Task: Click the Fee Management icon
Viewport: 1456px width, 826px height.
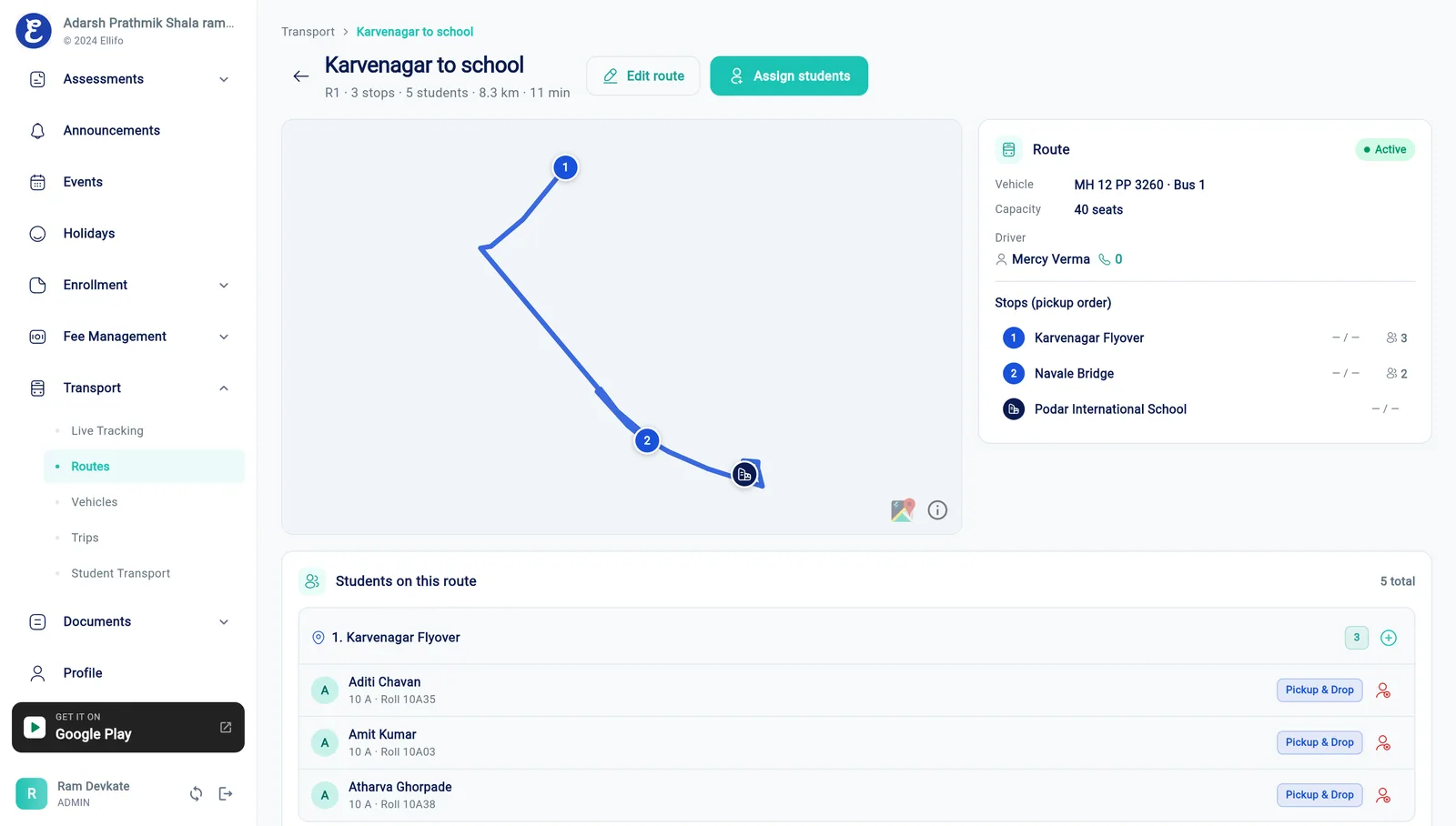Action: pyautogui.click(x=37, y=337)
